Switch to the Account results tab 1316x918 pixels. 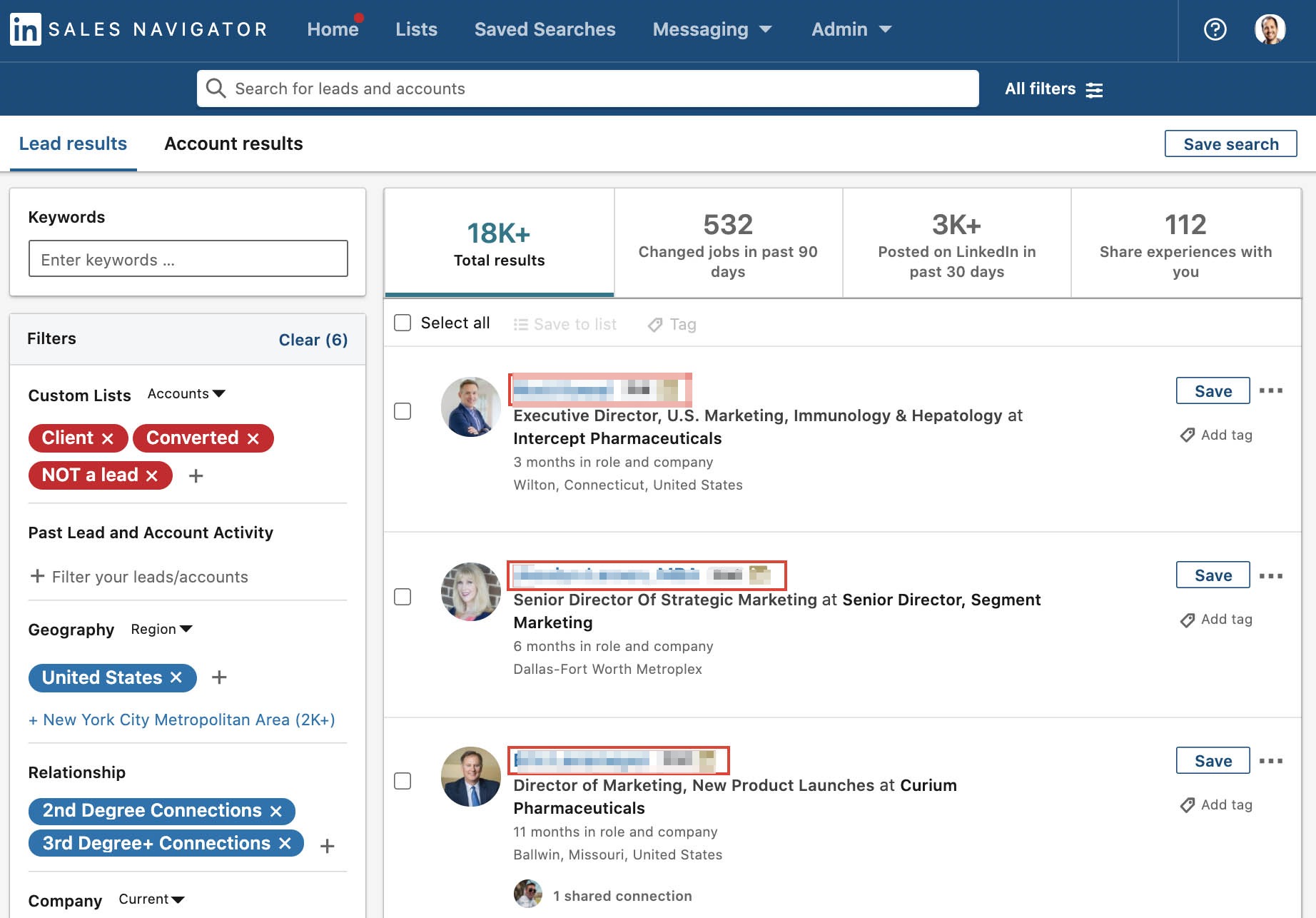(x=233, y=143)
